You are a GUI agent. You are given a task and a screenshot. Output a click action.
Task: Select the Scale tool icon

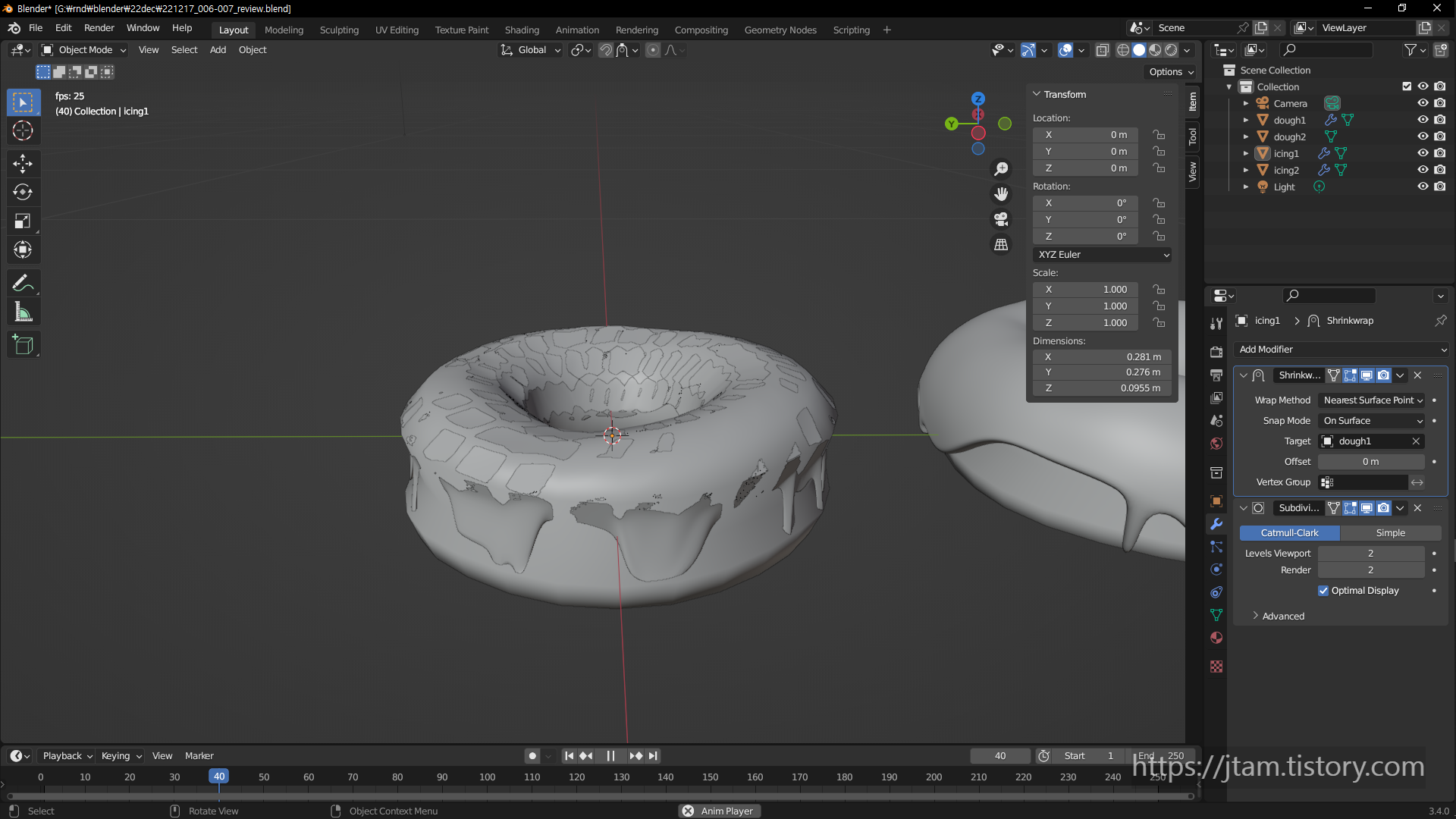click(x=23, y=221)
